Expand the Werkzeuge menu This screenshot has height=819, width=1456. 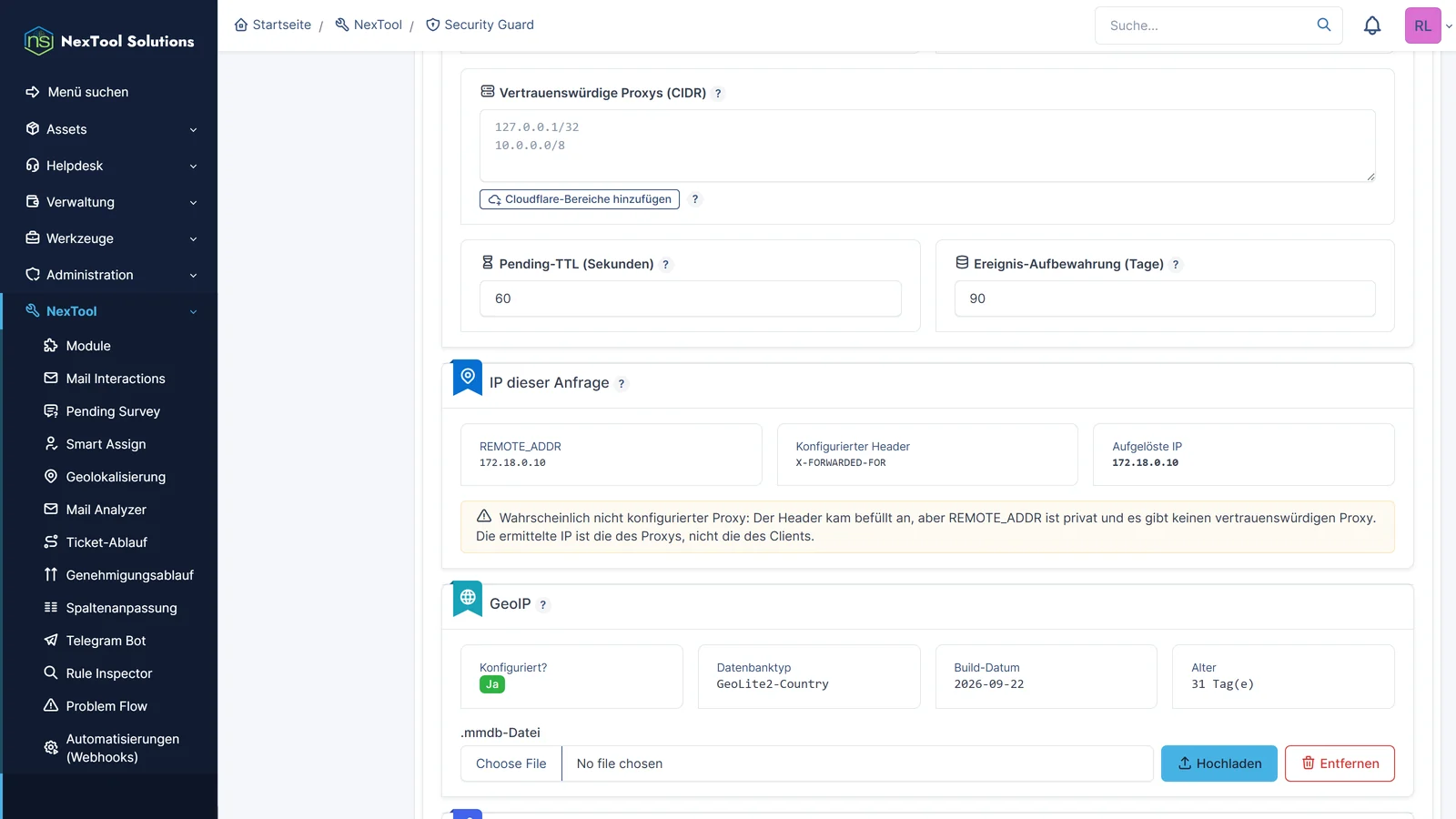[111, 238]
